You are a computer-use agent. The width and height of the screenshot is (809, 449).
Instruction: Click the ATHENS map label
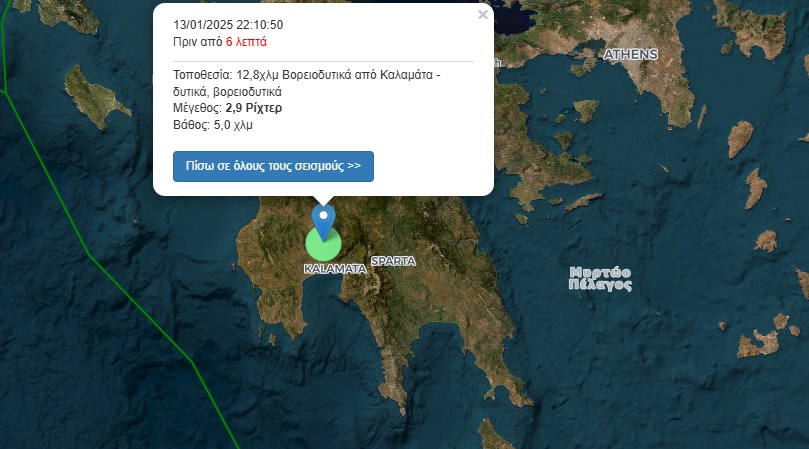tap(630, 54)
